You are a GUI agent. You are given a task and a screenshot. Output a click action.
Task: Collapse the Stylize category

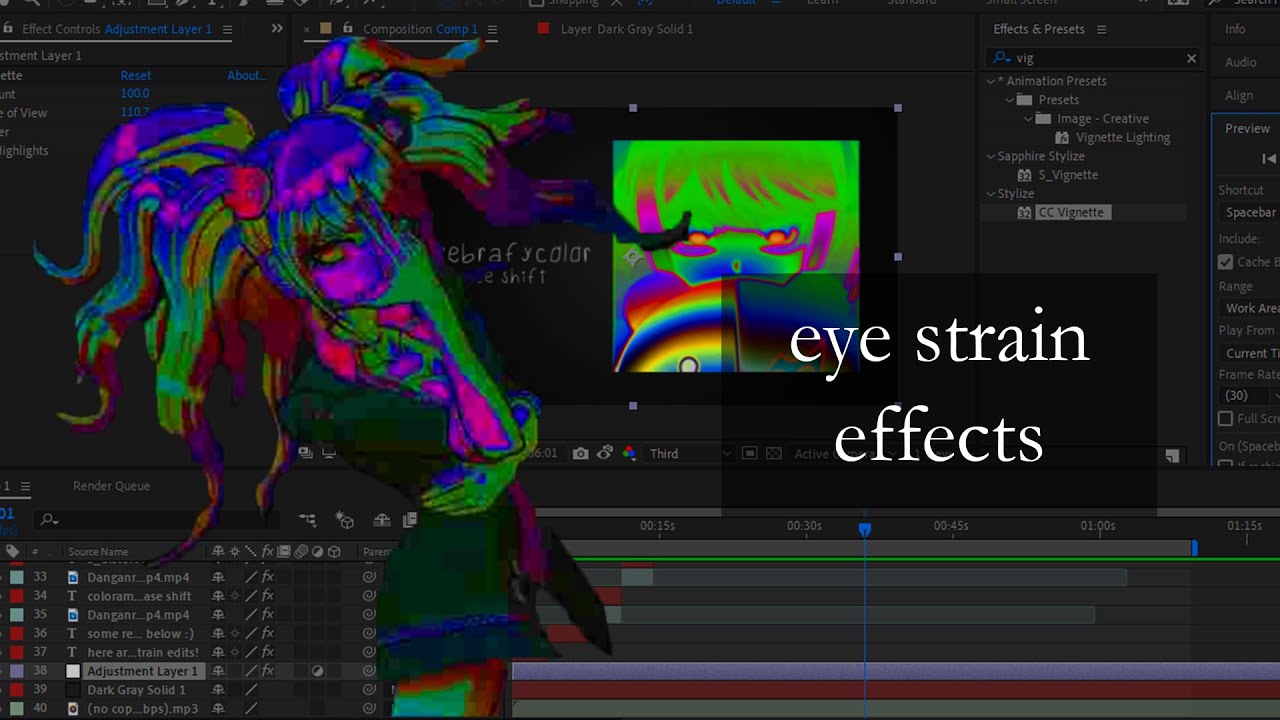click(992, 194)
